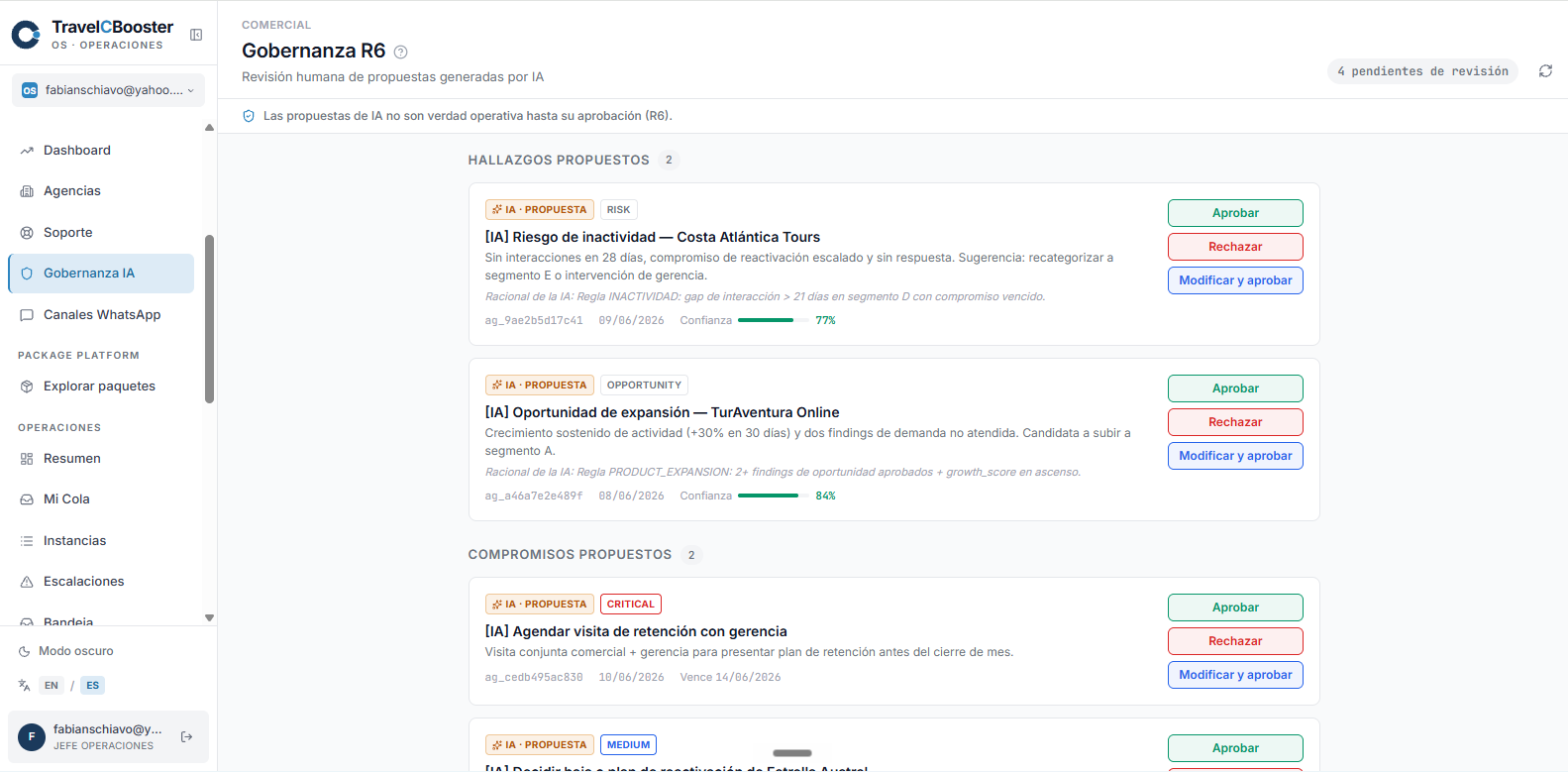Reject the Costa Atlántica Tours risk proposal

point(1235,247)
